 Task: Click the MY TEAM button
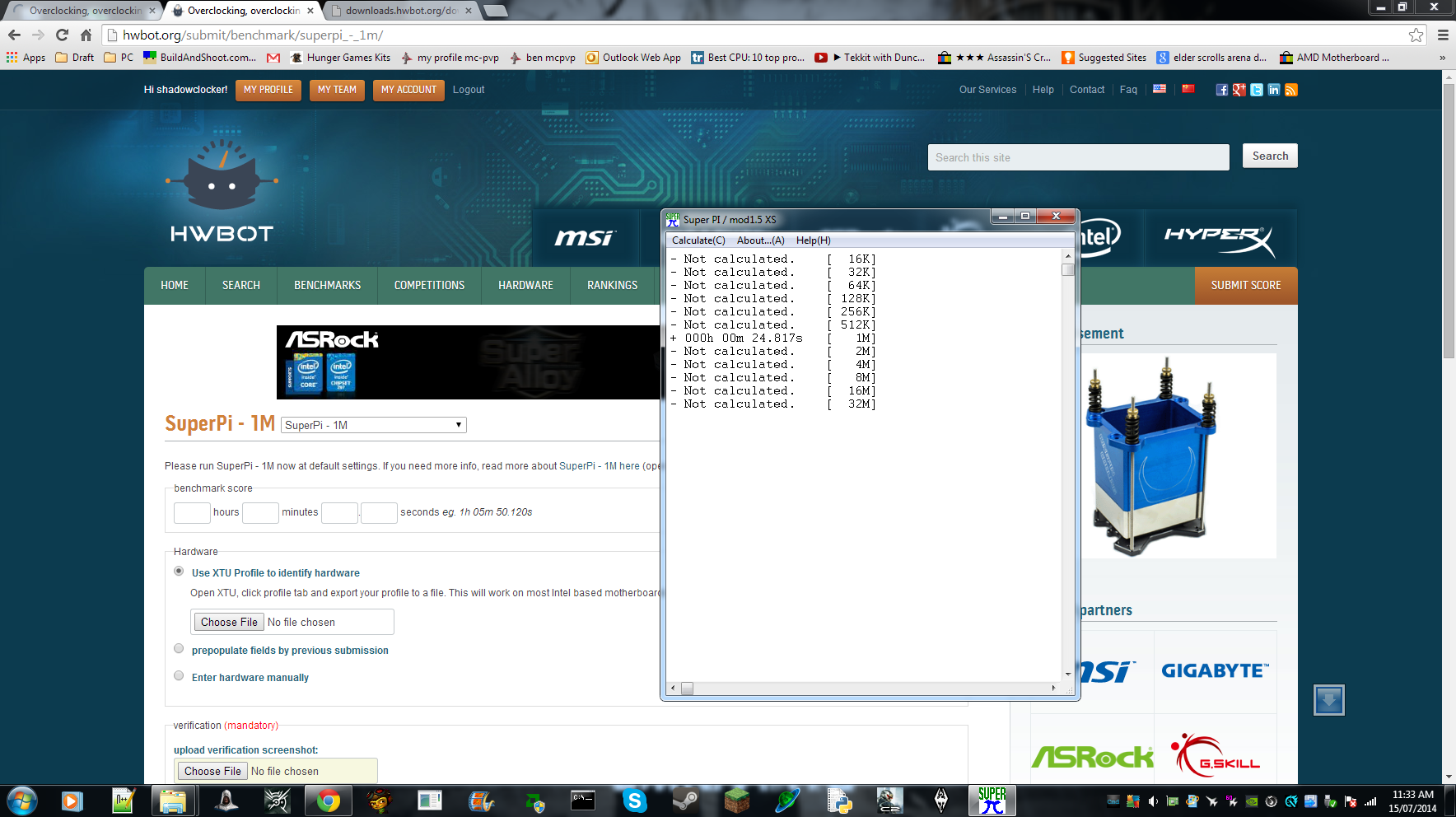[x=337, y=90]
